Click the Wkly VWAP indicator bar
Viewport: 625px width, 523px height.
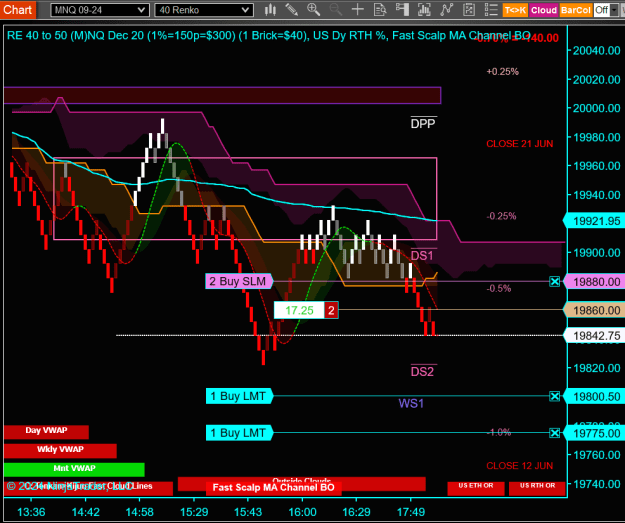(60, 451)
